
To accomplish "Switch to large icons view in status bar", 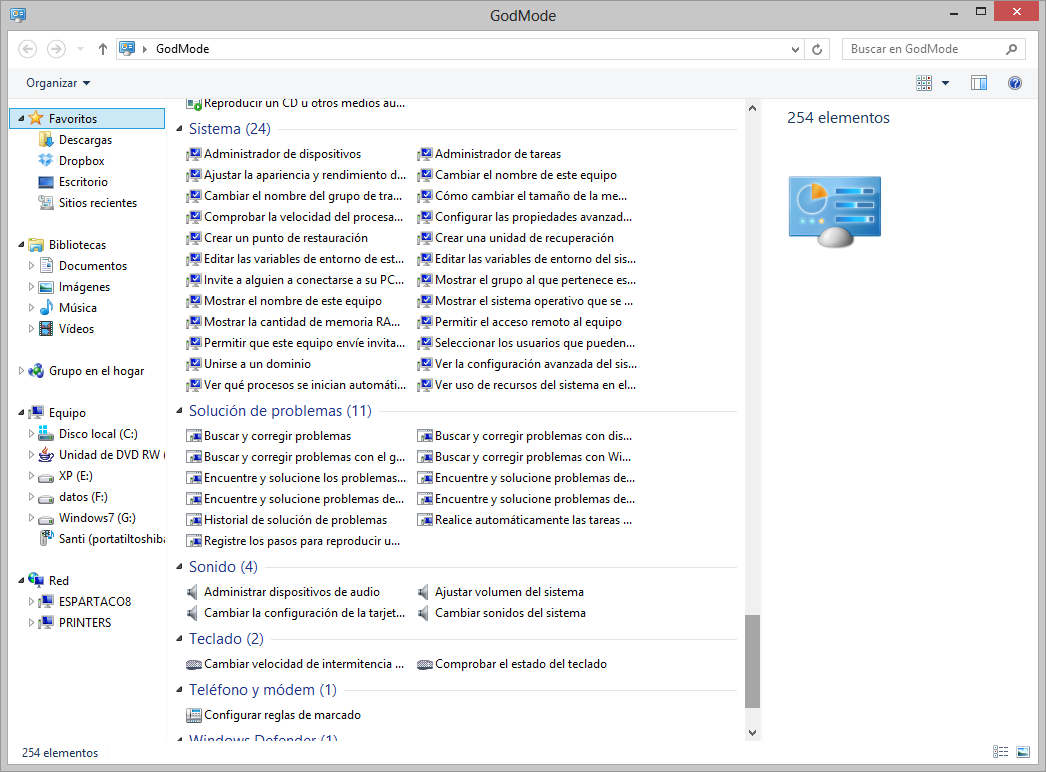I will pyautogui.click(x=1023, y=752).
